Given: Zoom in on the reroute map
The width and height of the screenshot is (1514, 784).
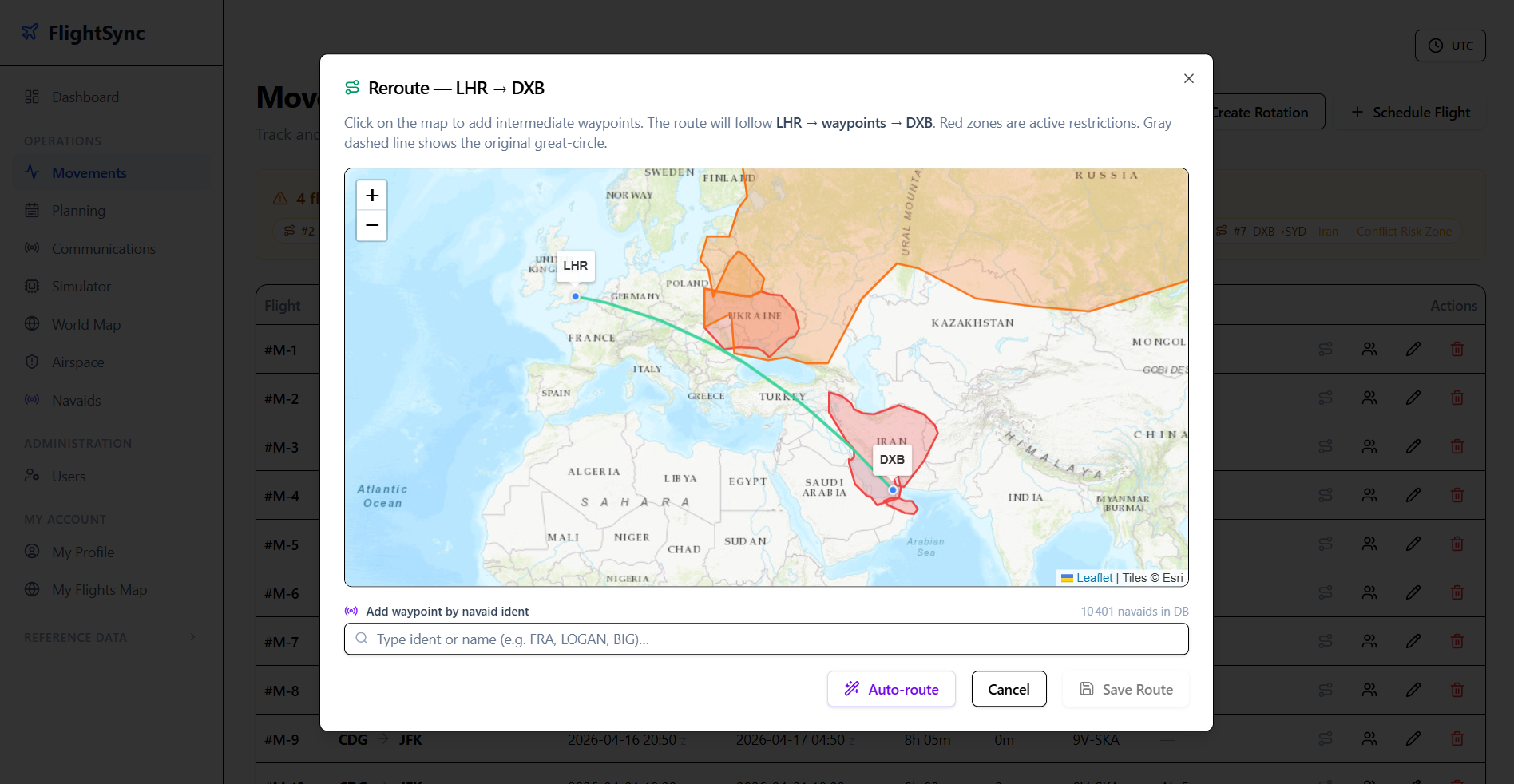Looking at the screenshot, I should pyautogui.click(x=372, y=196).
